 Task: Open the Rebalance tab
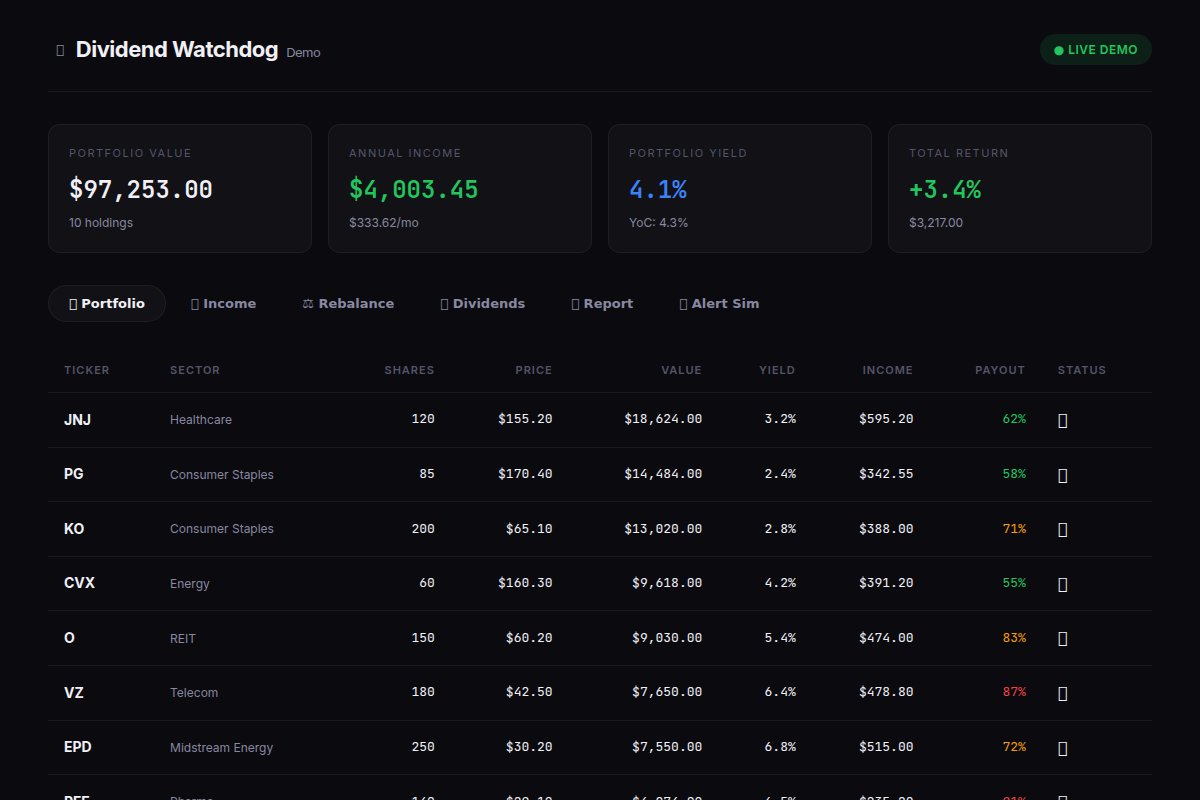[348, 304]
